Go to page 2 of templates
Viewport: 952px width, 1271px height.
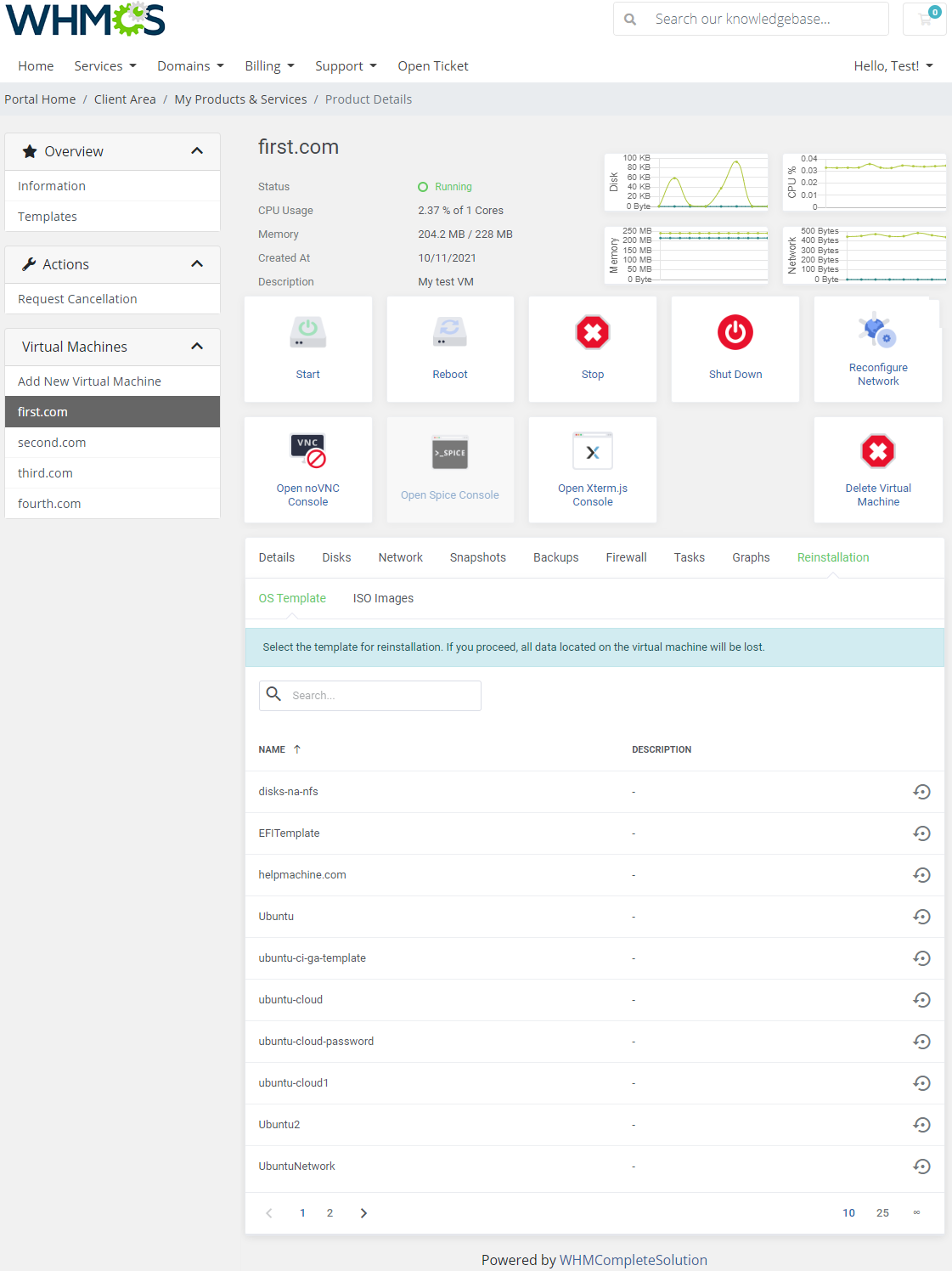click(x=330, y=1213)
